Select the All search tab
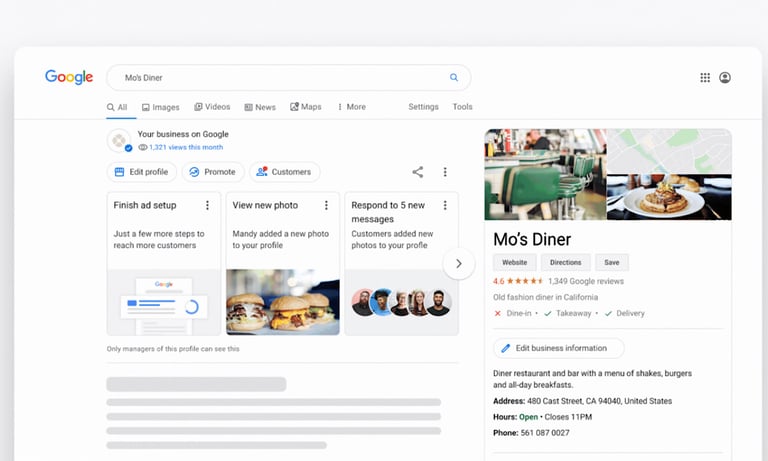Image resolution: width=768 pixels, height=461 pixels. 117,107
